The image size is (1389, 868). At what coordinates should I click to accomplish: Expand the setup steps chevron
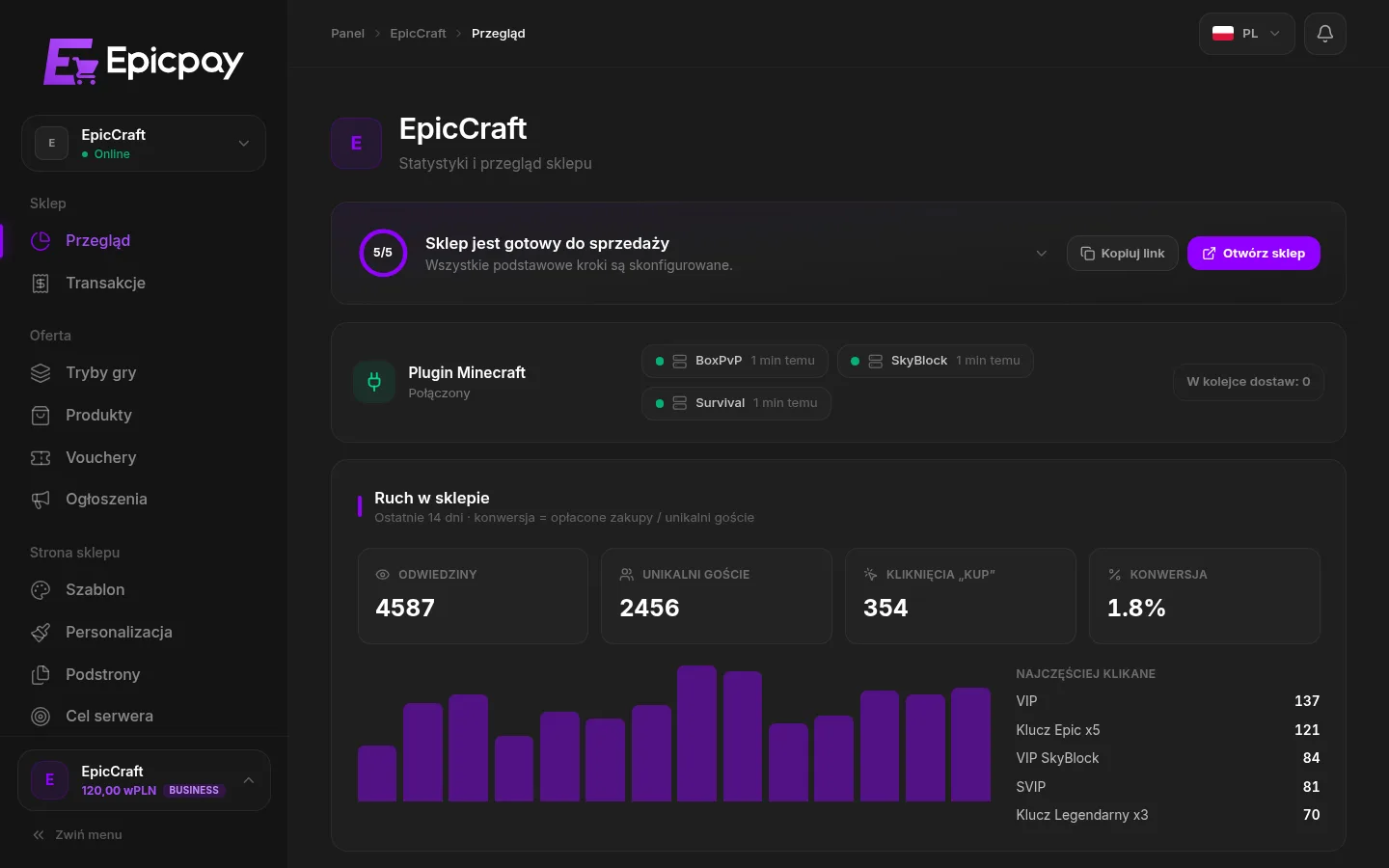(1042, 254)
